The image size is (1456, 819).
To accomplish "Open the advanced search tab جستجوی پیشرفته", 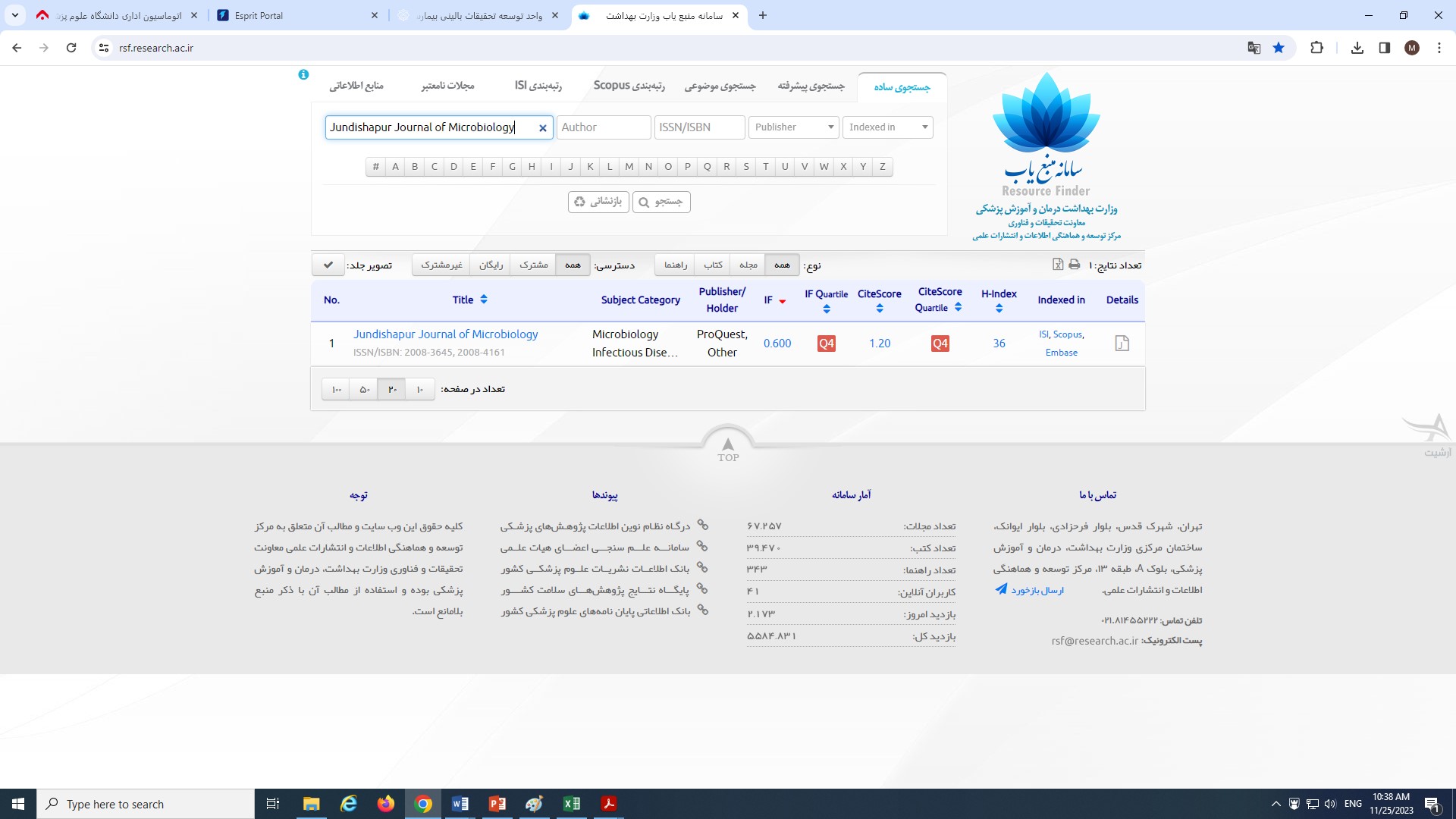I will coord(810,86).
